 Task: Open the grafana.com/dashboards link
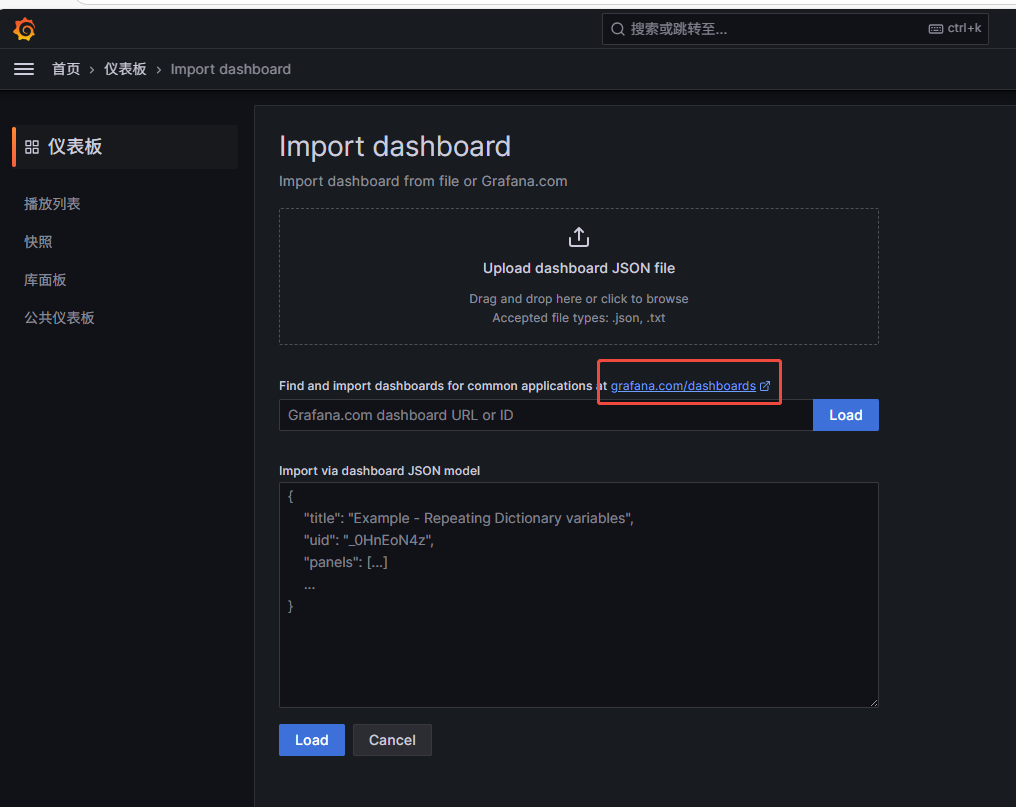pyautogui.click(x=683, y=386)
